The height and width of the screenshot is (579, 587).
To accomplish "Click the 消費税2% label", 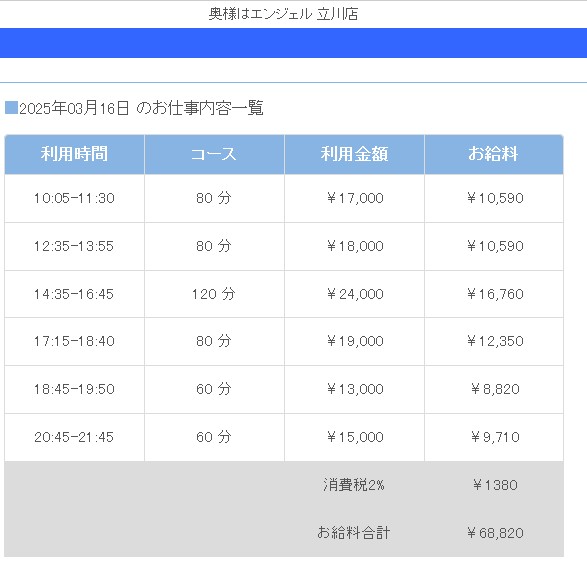I will point(354,485).
